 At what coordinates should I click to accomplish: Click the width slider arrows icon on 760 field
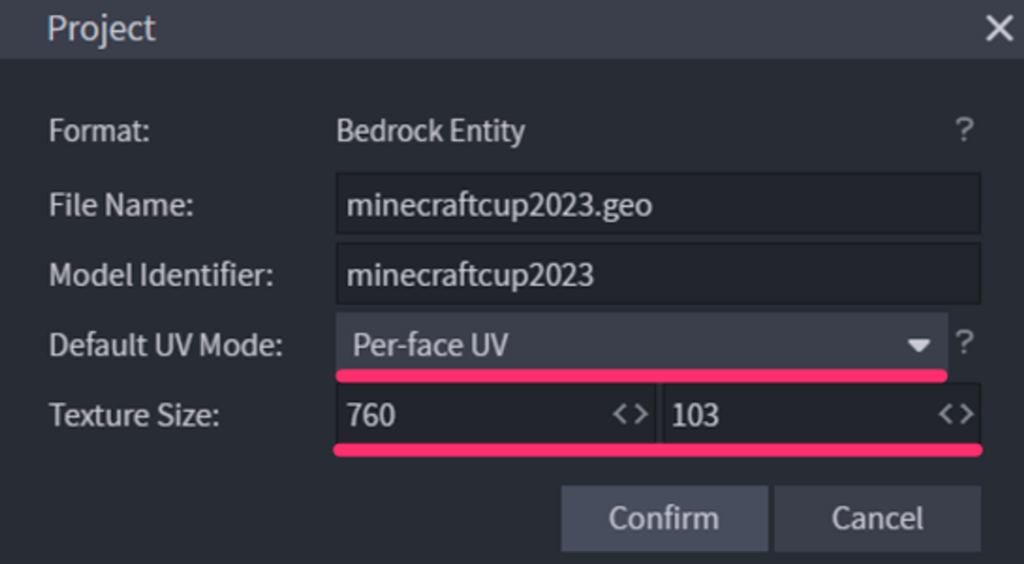[x=631, y=414]
